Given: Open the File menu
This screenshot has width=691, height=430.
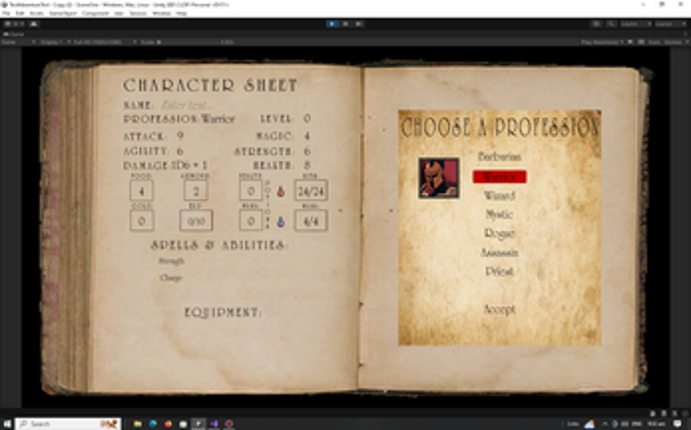Looking at the screenshot, I should point(6,13).
